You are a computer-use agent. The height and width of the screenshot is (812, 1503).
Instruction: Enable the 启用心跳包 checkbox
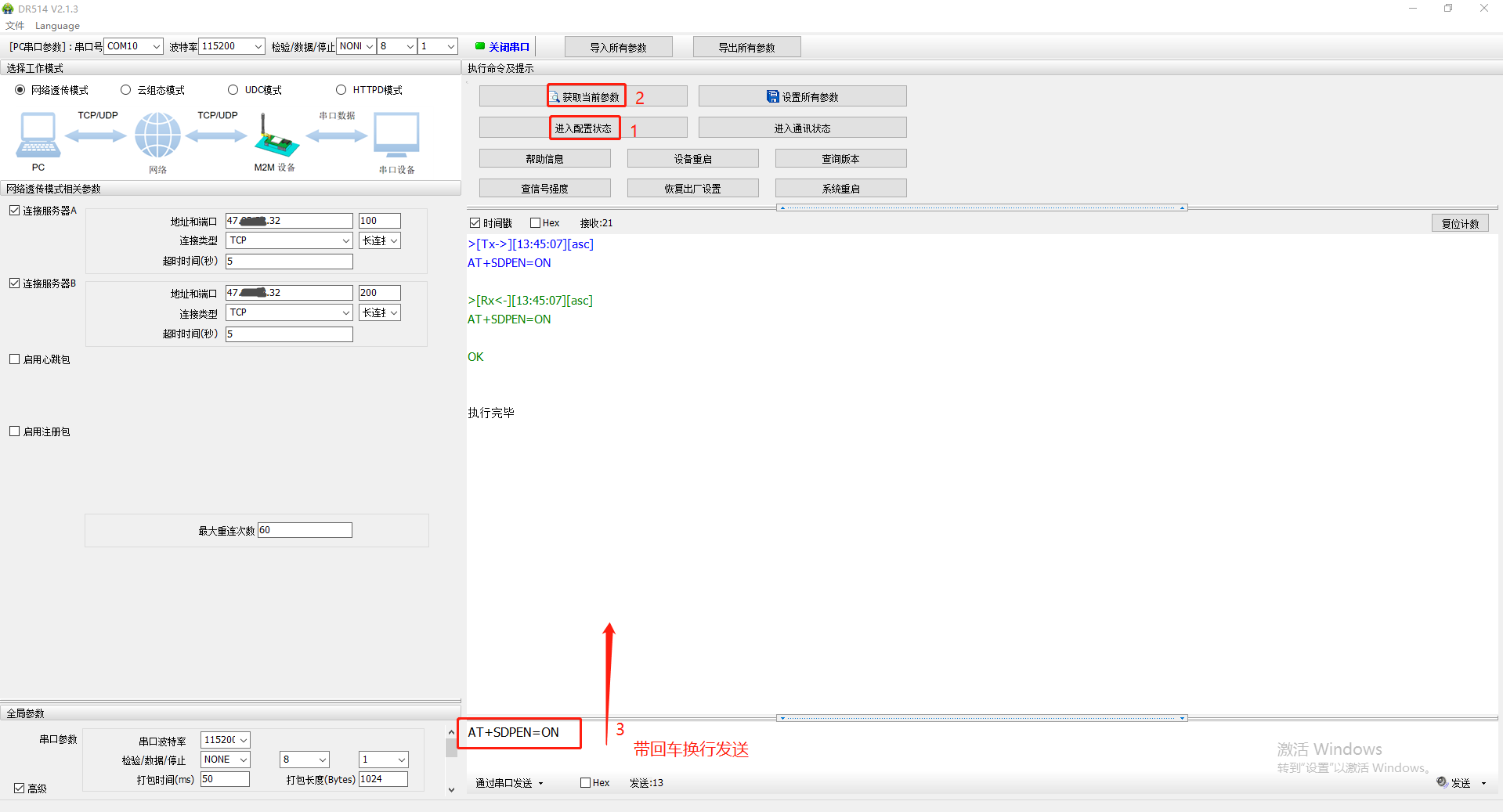point(15,359)
